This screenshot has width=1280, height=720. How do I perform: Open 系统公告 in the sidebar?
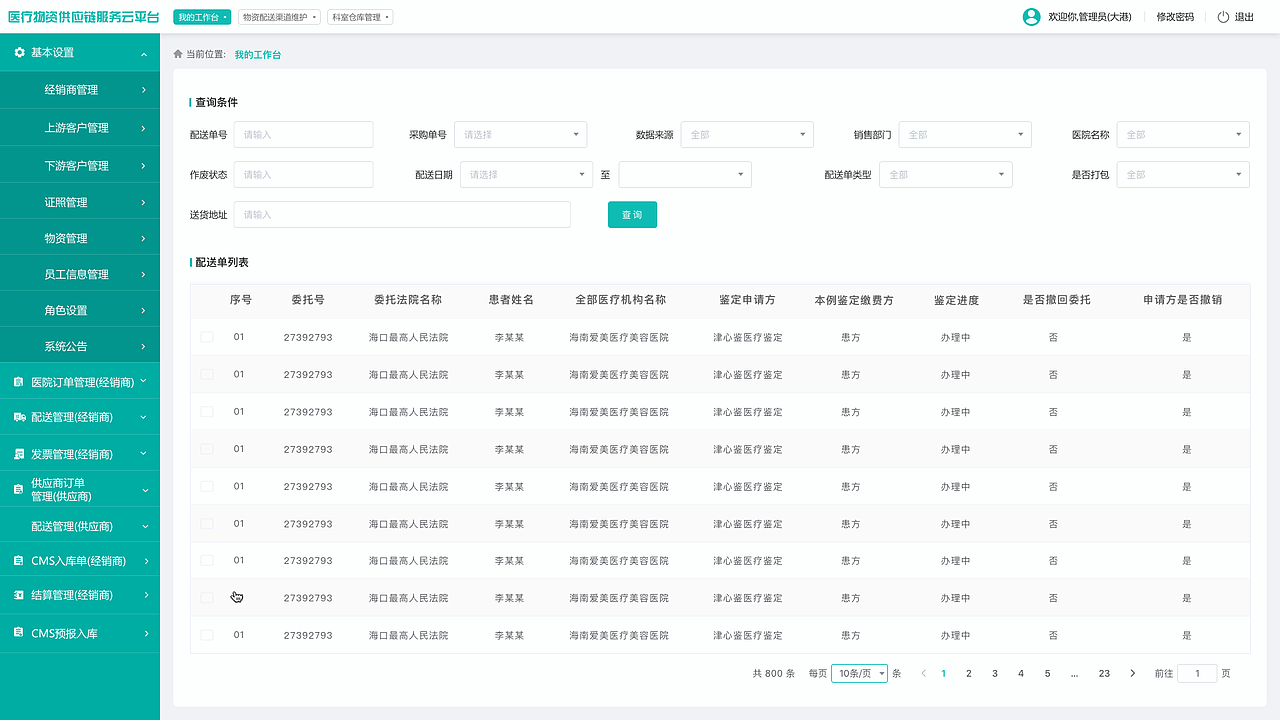(x=80, y=346)
